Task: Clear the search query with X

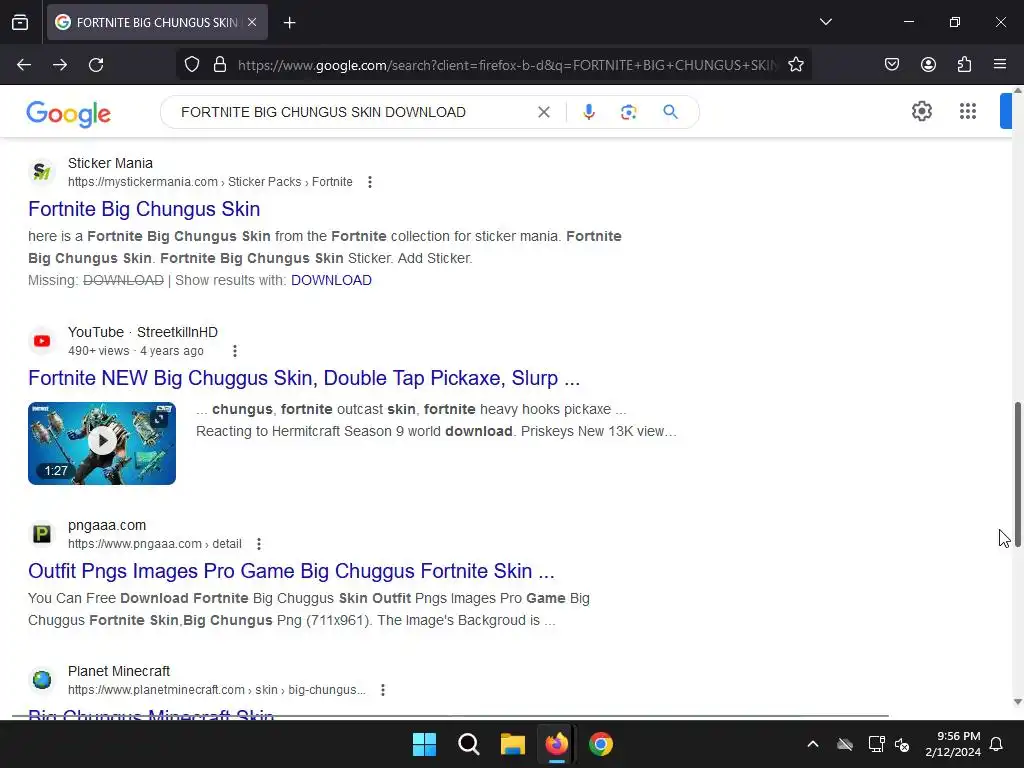Action: coord(543,112)
